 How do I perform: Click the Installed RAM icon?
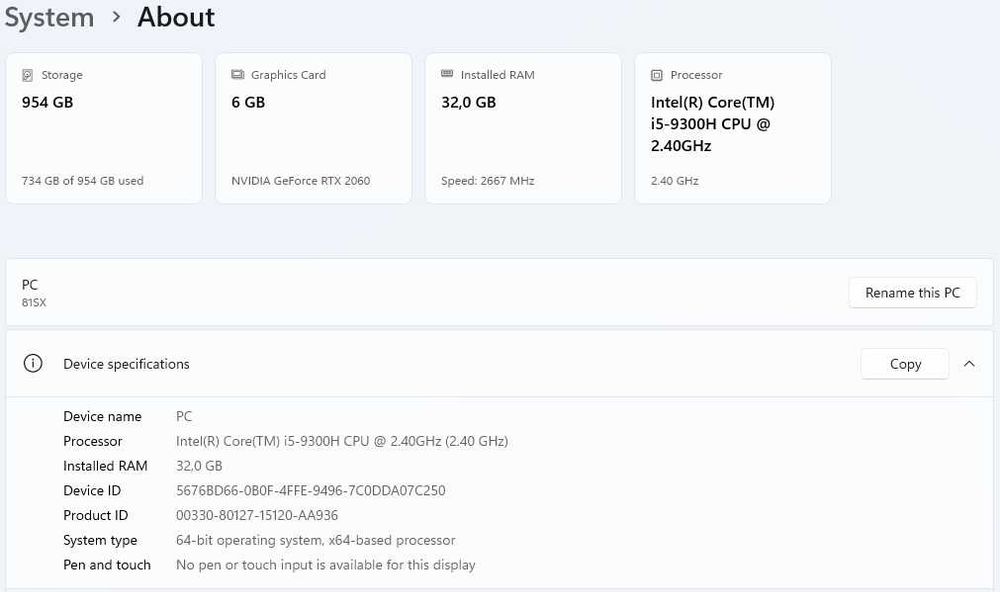tap(447, 75)
